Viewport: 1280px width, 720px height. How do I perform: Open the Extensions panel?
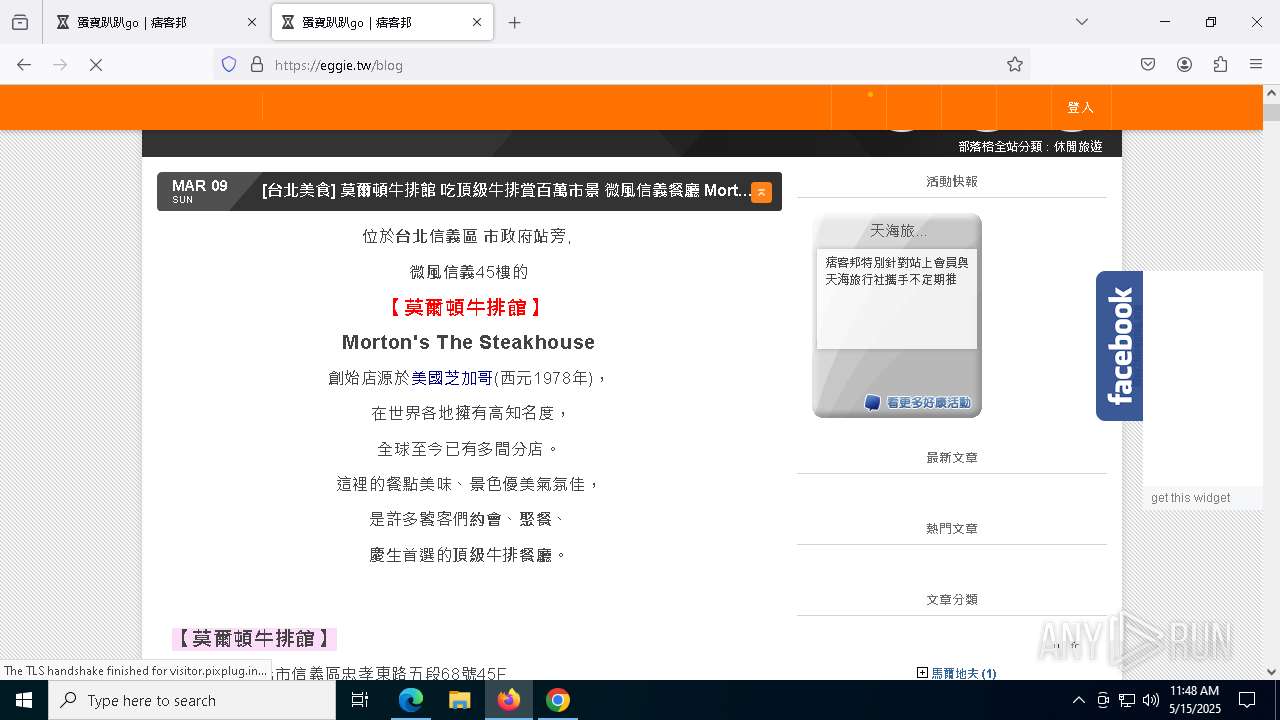[x=1220, y=64]
